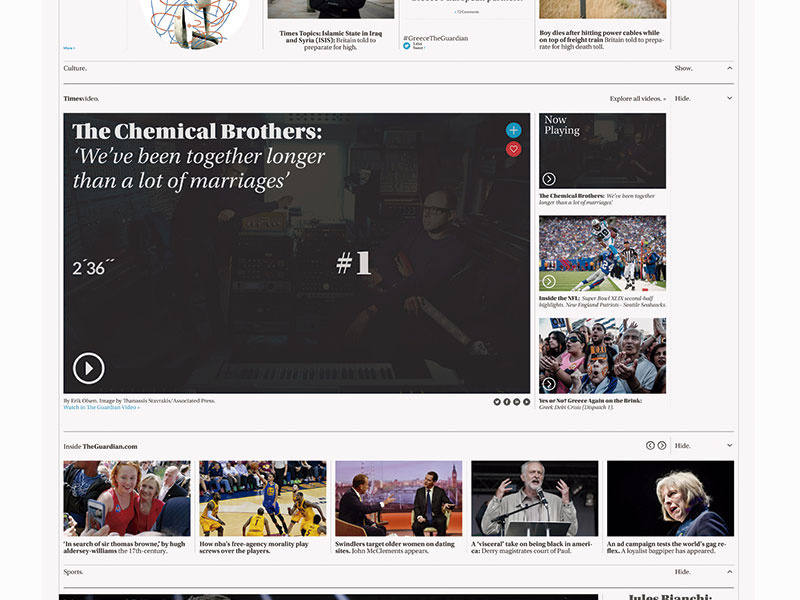This screenshot has height=600, width=800.
Task: Open the #GreeceTheGuardian hashtag
Action: [436, 38]
